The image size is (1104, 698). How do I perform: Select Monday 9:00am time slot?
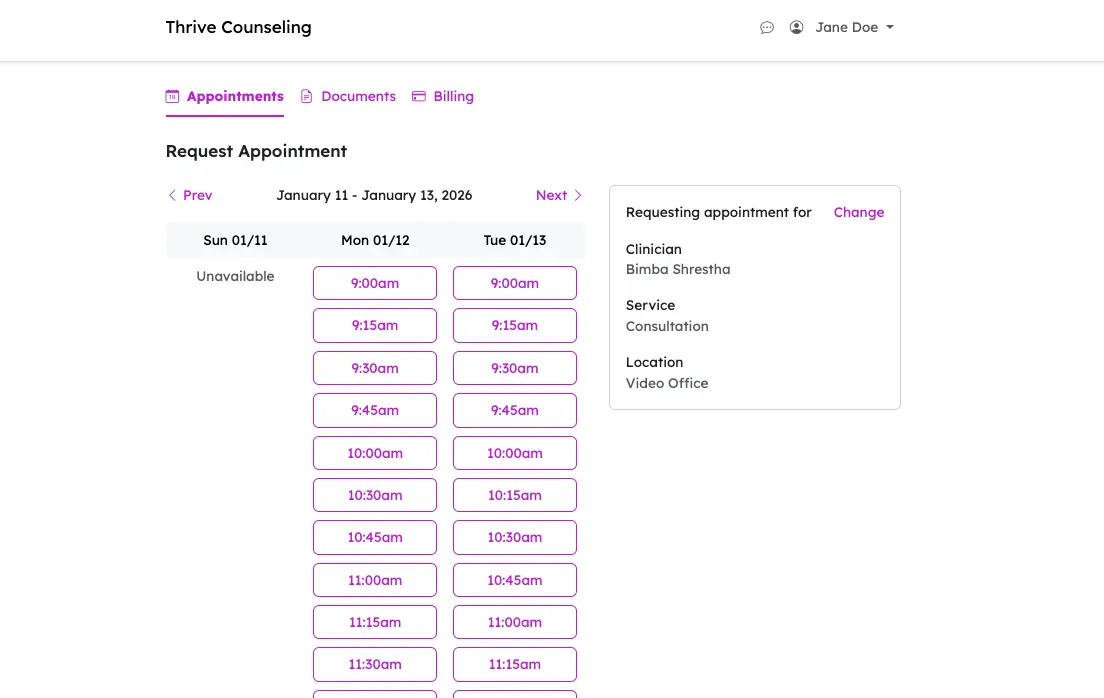click(375, 283)
